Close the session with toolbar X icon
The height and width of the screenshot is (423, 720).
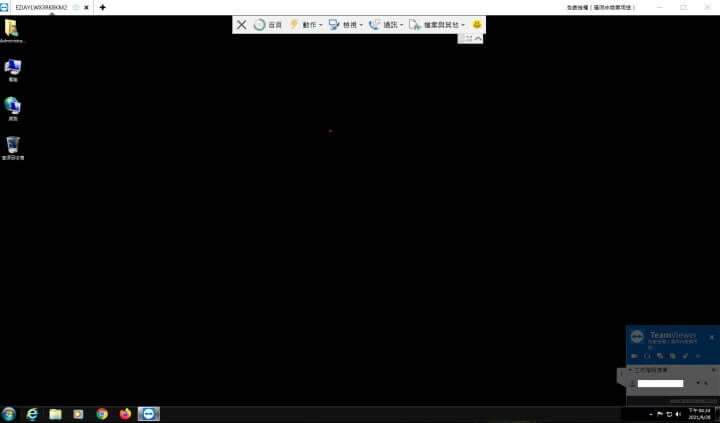242,25
